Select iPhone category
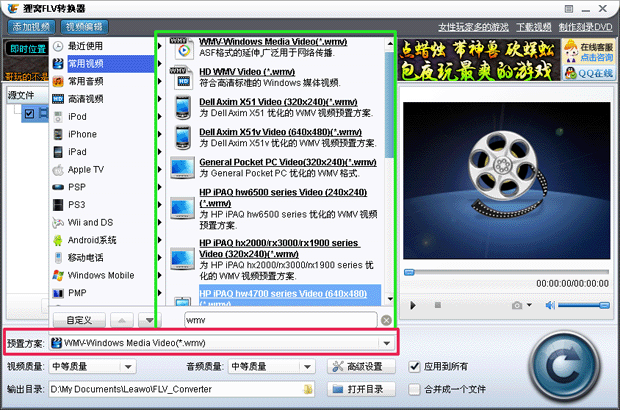The image size is (620, 410). (103, 134)
